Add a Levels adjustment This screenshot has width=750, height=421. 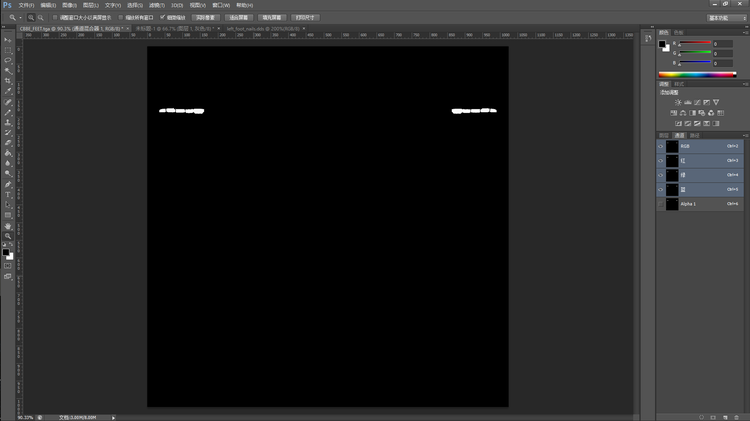coord(687,102)
